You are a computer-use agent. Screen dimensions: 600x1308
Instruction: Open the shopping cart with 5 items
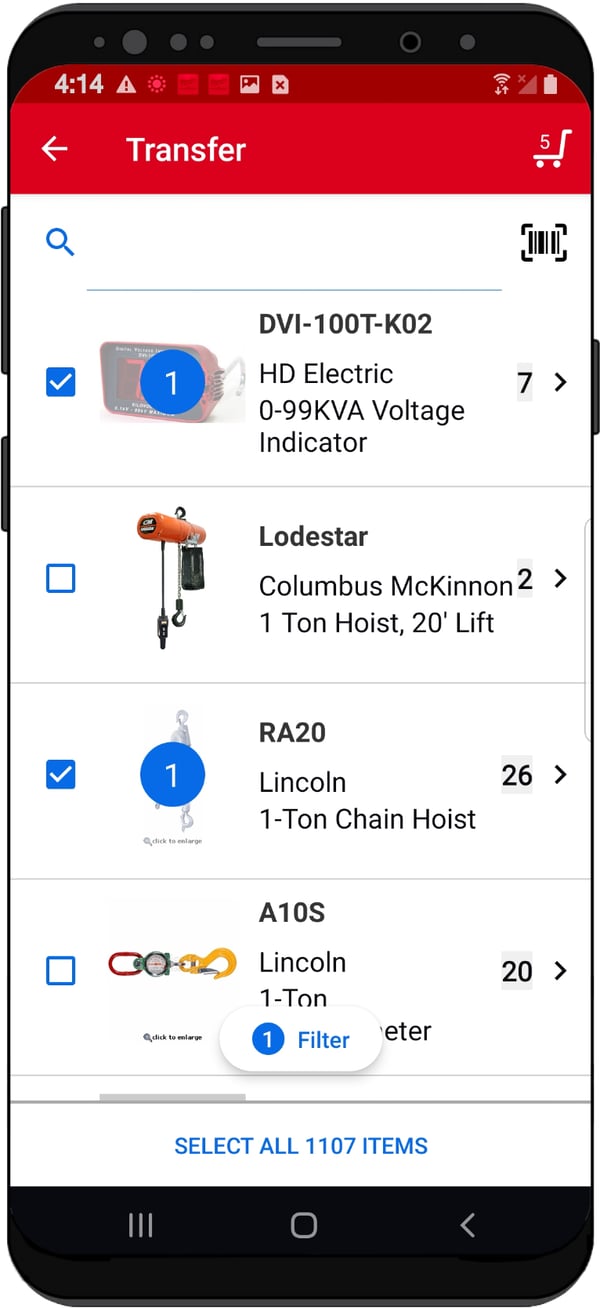click(x=550, y=148)
